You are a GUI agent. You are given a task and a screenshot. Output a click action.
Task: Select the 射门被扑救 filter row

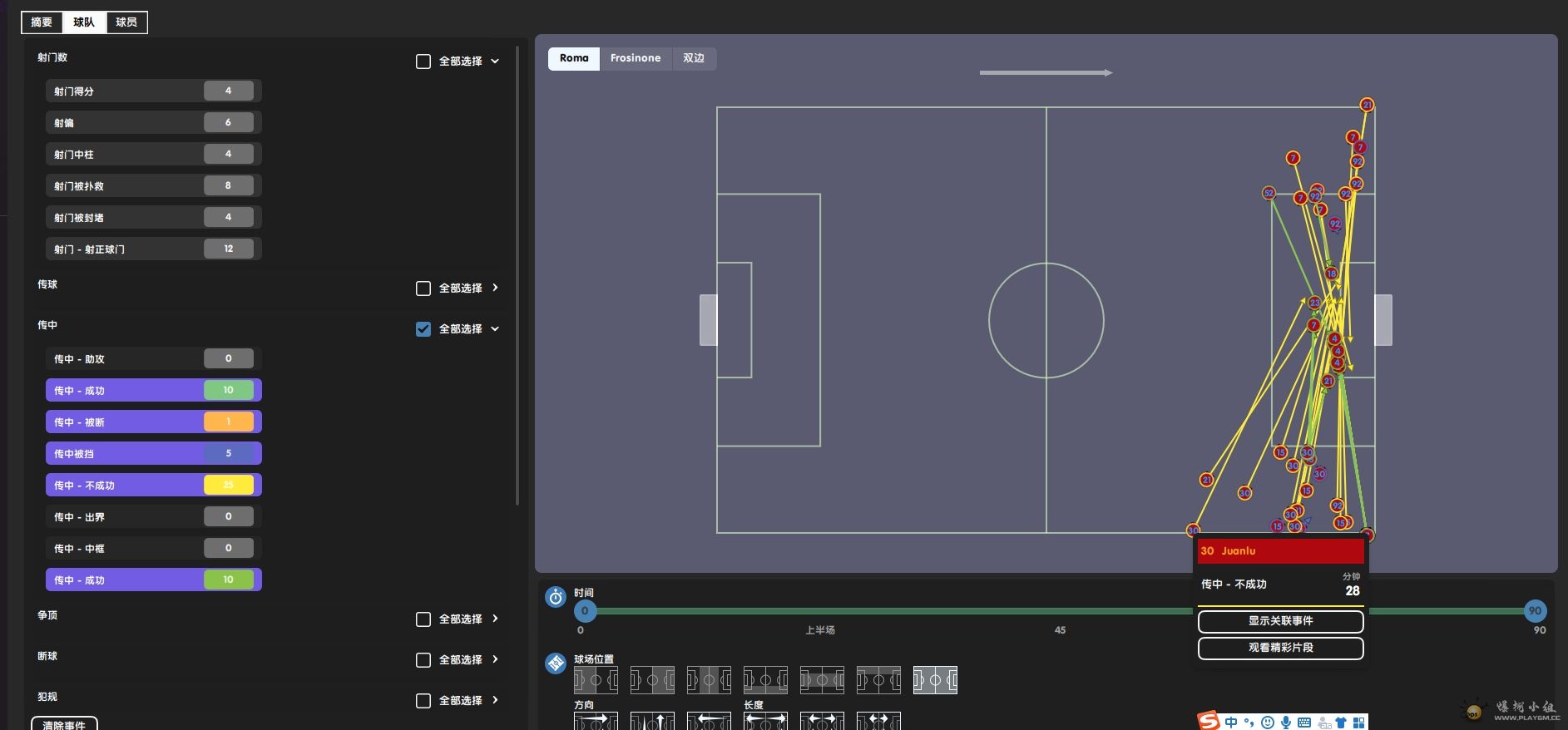click(x=154, y=186)
